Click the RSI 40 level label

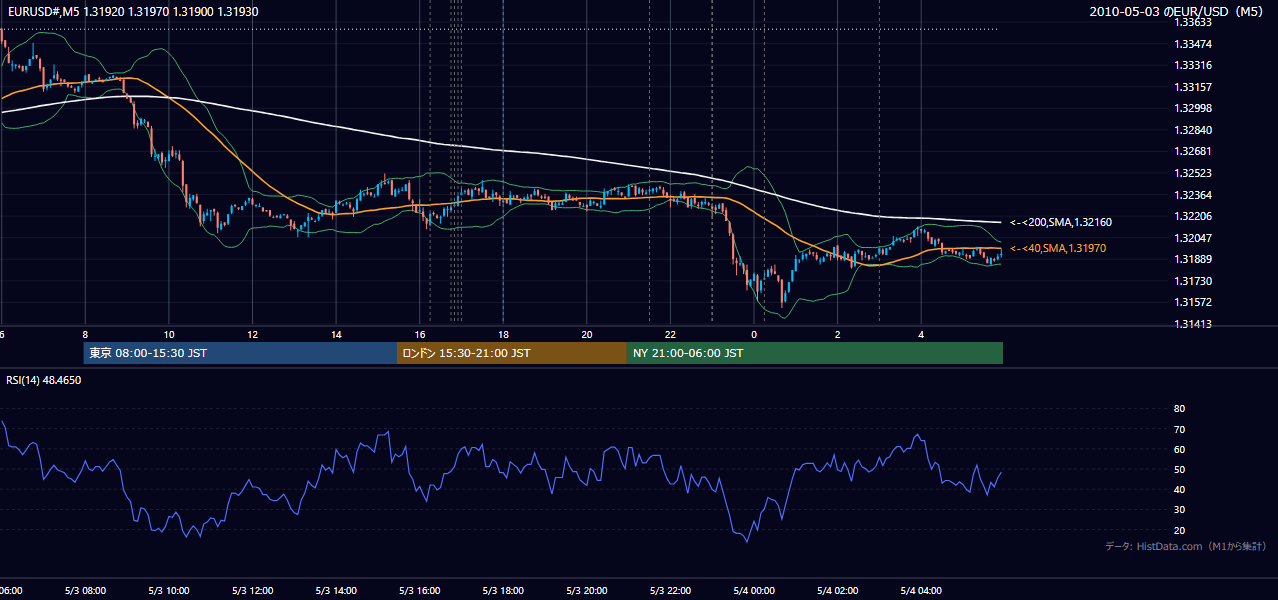1179,489
